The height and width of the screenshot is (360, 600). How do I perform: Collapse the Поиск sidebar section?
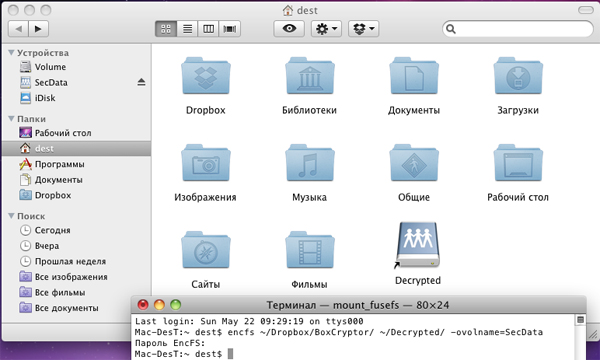pos(11,216)
